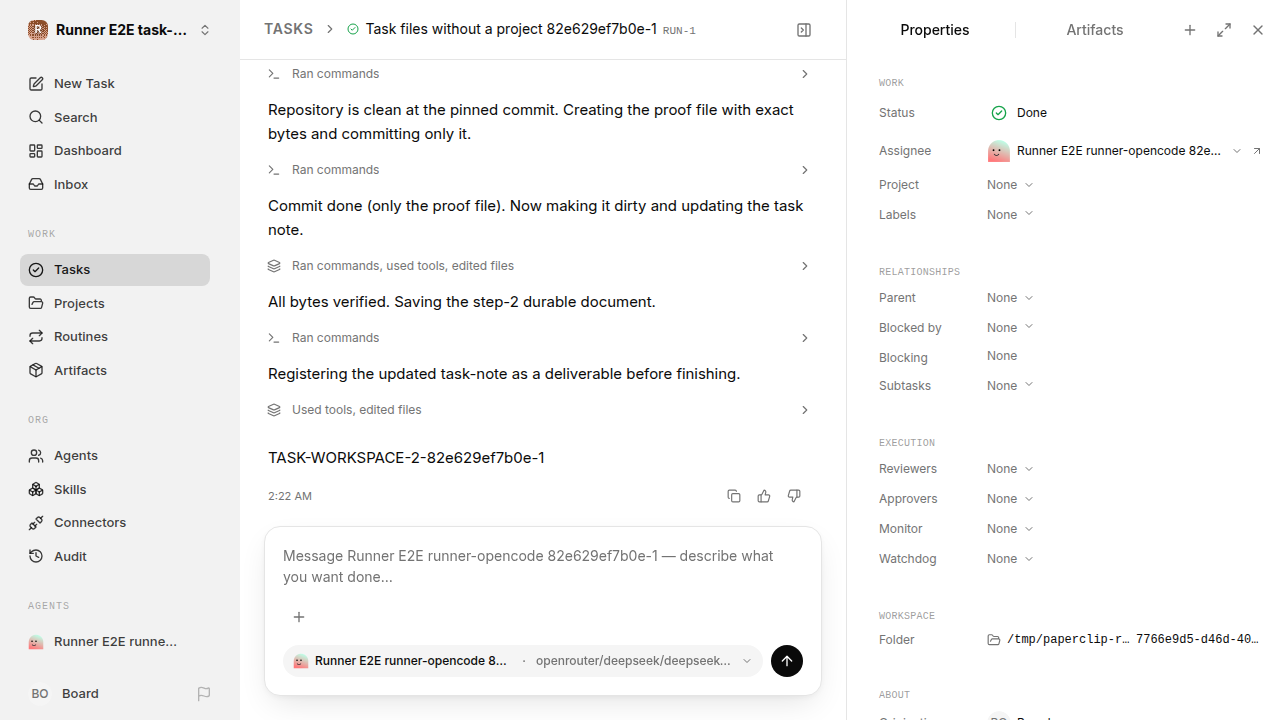Click the green Done status icon
The width and height of the screenshot is (1280, 720).
tap(998, 113)
